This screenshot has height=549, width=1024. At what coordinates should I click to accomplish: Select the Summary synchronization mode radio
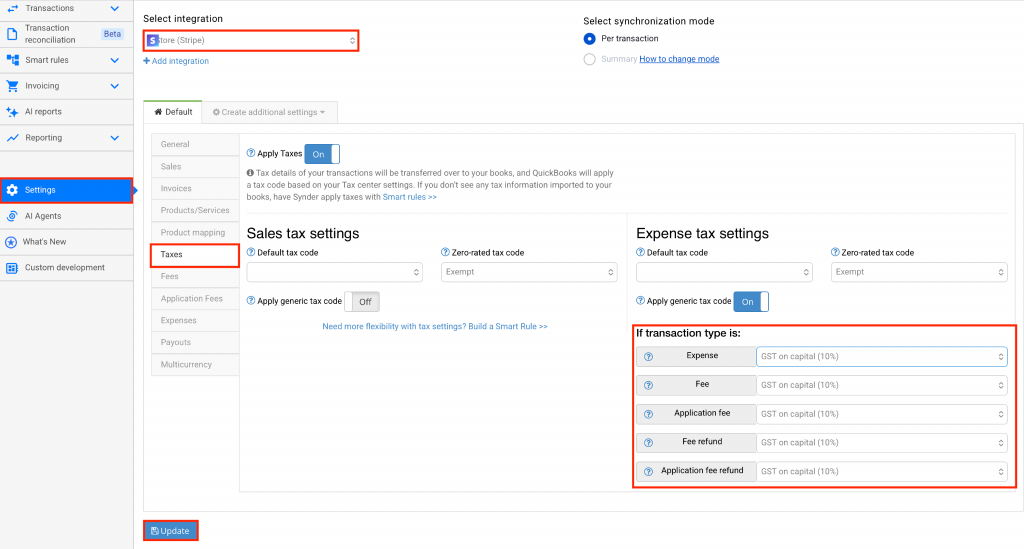[589, 59]
